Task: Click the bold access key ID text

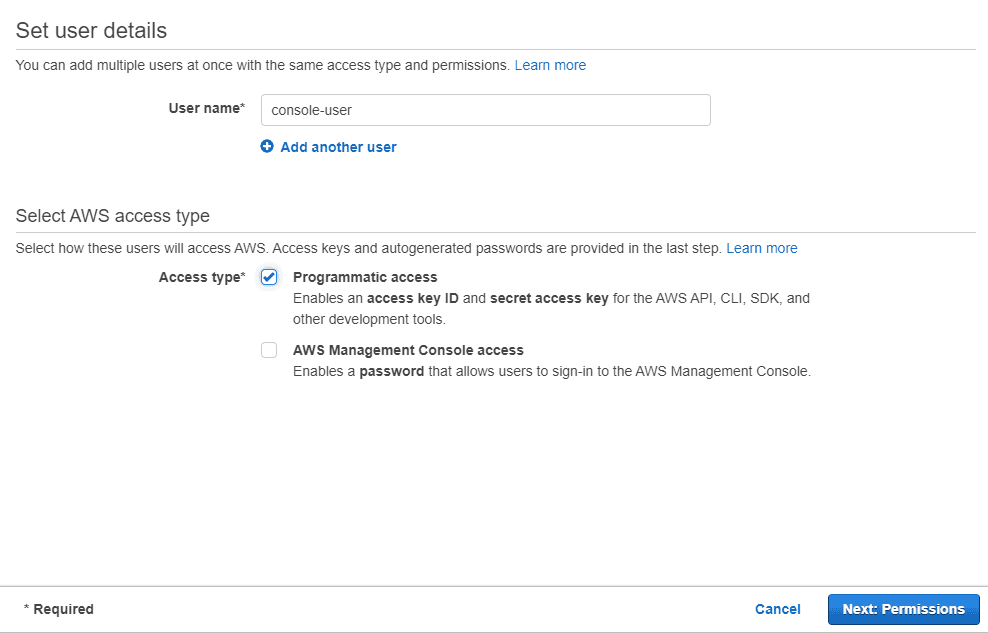Action: (x=413, y=298)
